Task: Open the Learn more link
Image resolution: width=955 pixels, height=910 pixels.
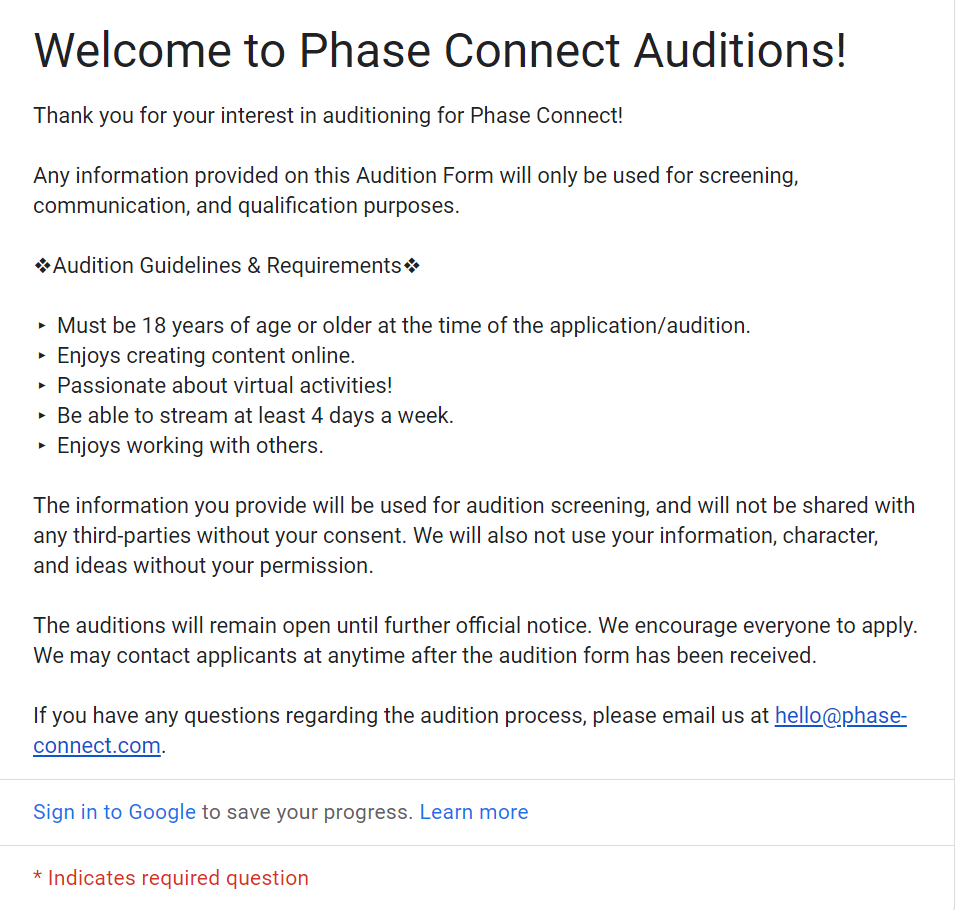Action: click(474, 812)
